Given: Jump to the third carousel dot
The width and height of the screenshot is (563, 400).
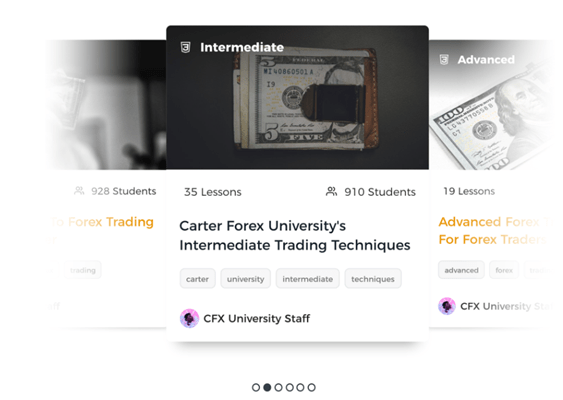Looking at the screenshot, I should [278, 387].
